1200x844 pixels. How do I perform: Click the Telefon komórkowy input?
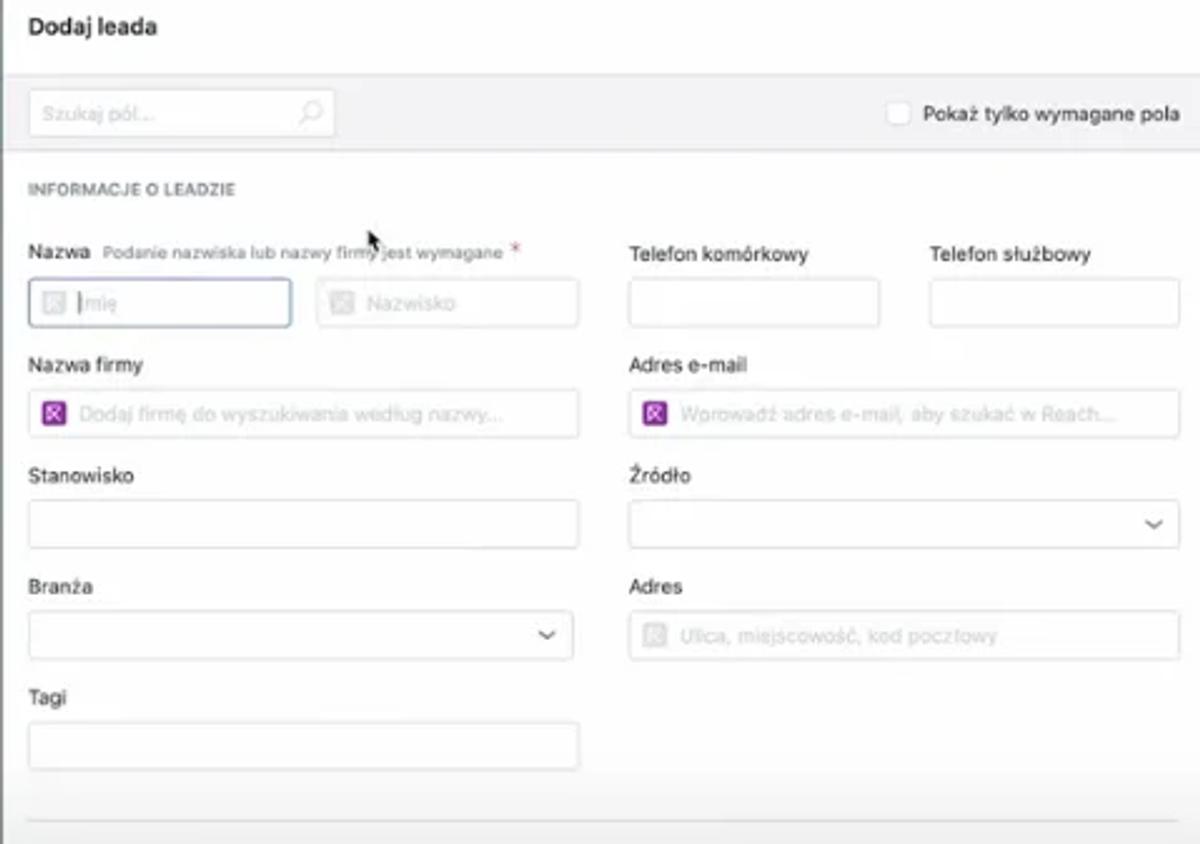pos(754,303)
